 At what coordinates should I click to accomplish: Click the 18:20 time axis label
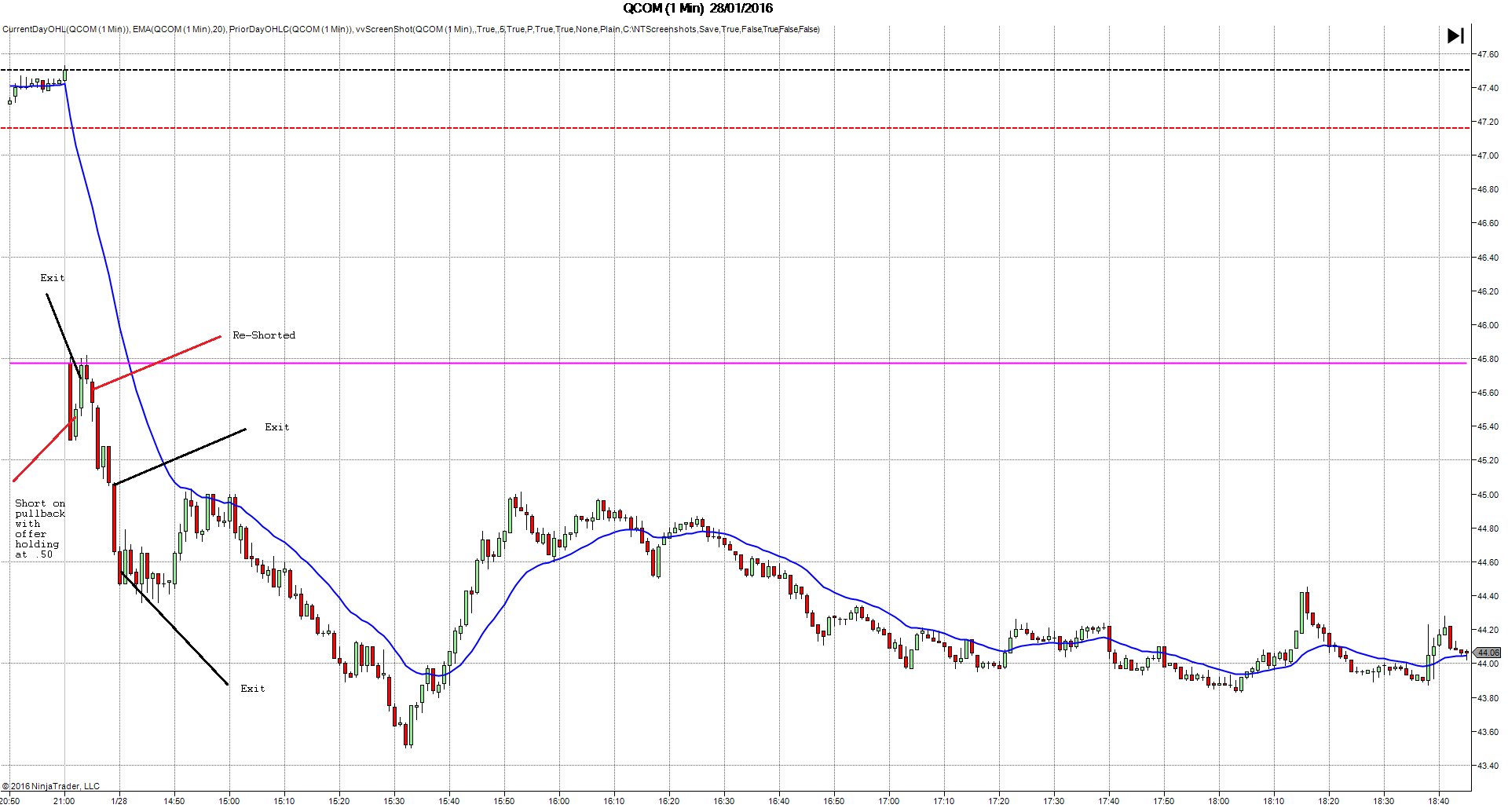1329,802
